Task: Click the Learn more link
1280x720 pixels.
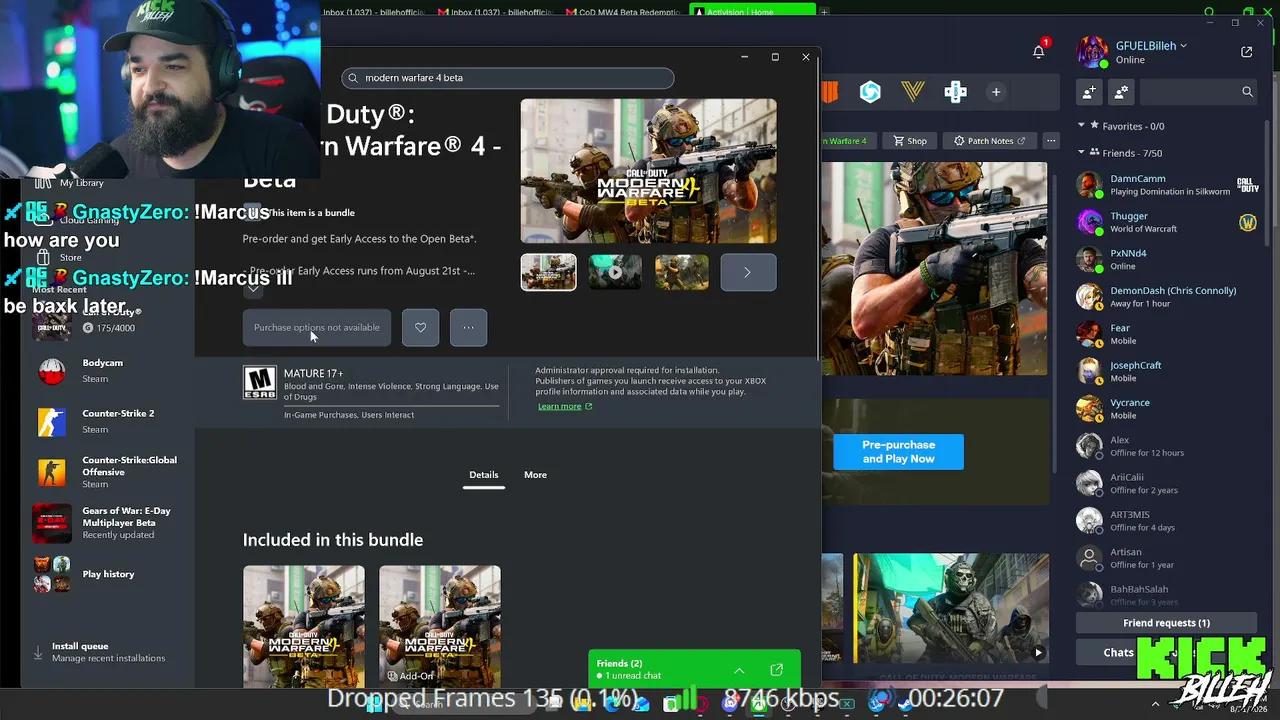Action: (x=565, y=406)
